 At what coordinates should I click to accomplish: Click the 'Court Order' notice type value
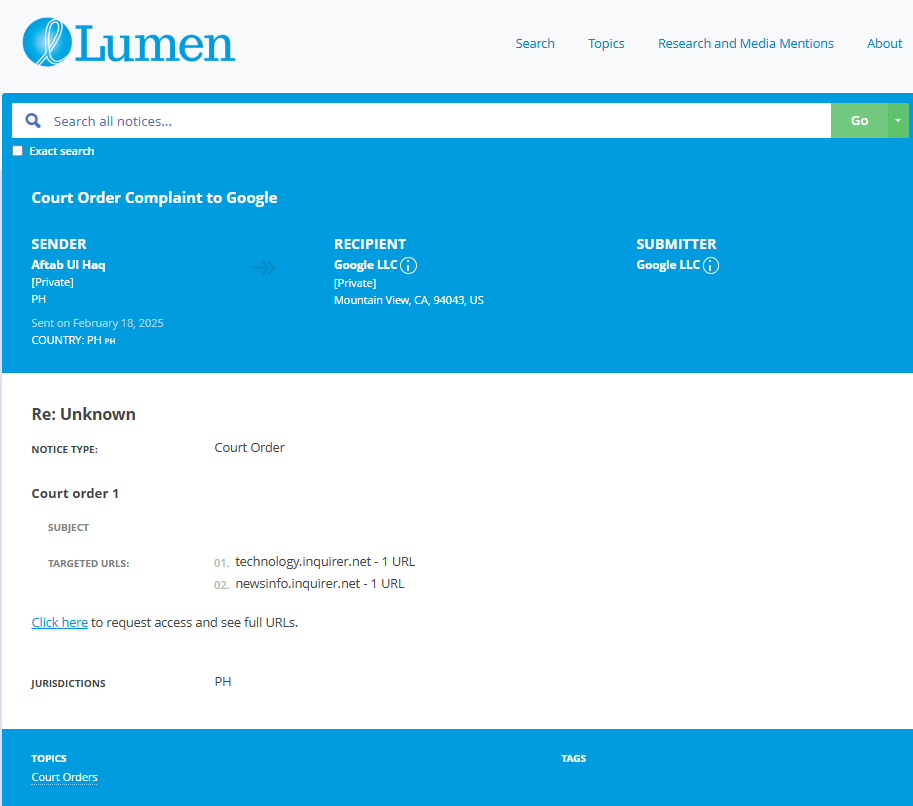coord(249,448)
